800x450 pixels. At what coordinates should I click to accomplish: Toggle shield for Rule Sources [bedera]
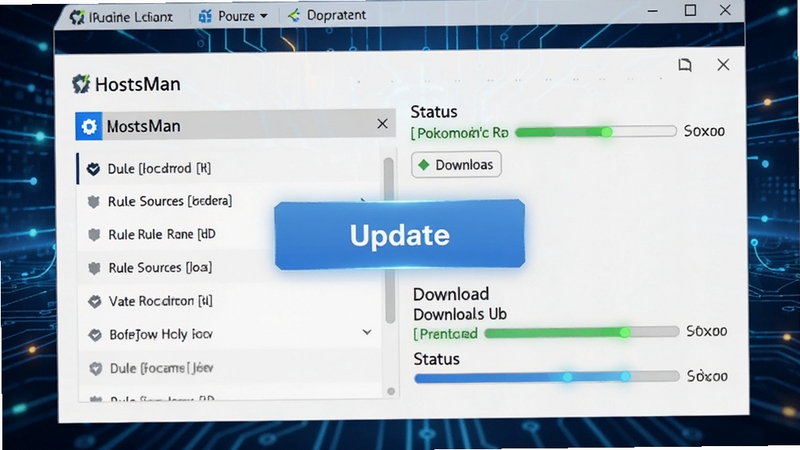(x=93, y=202)
